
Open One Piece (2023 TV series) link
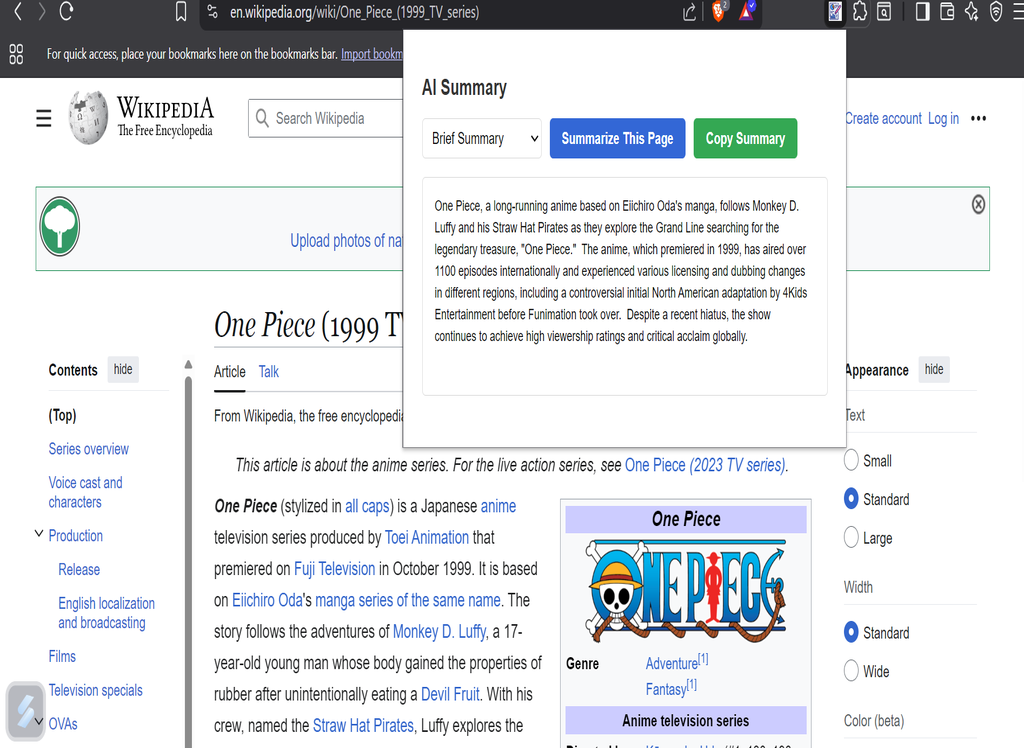pos(705,465)
